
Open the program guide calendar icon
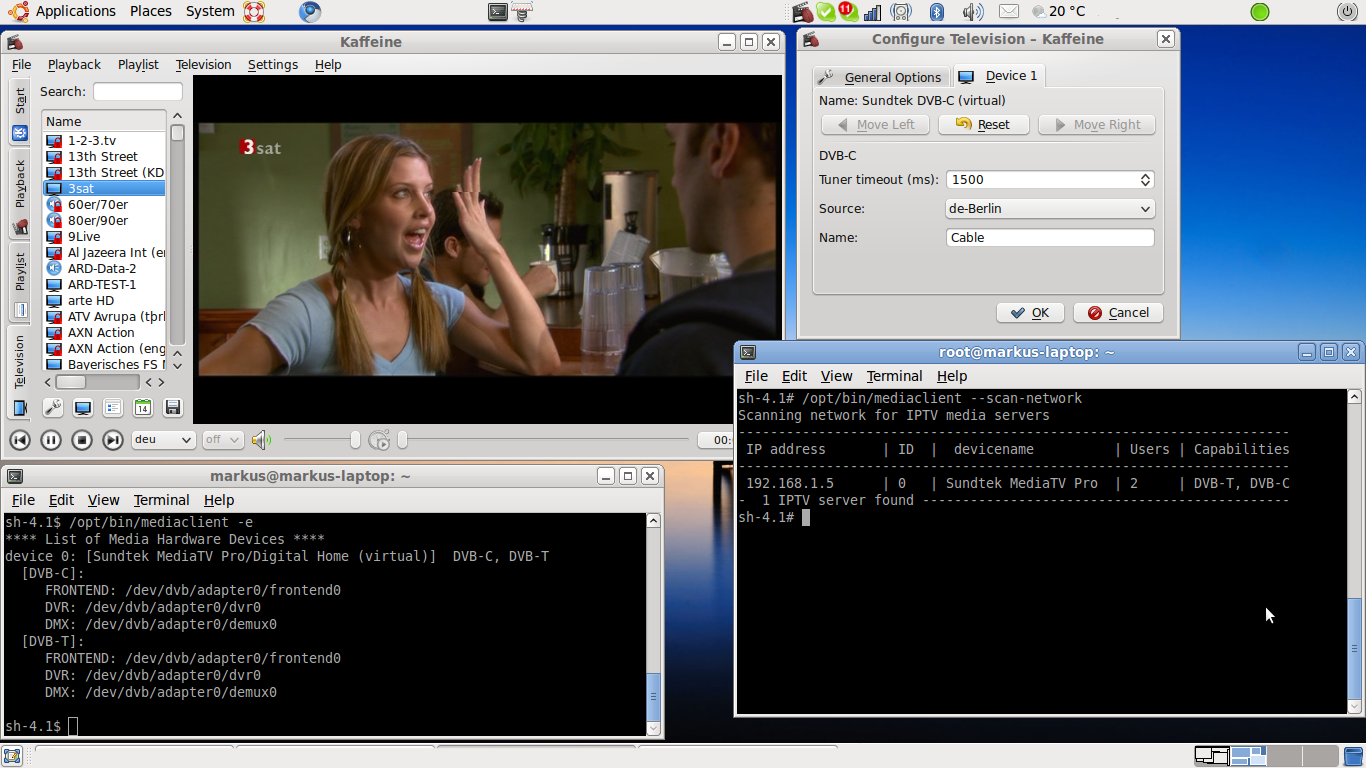pyautogui.click(x=143, y=407)
